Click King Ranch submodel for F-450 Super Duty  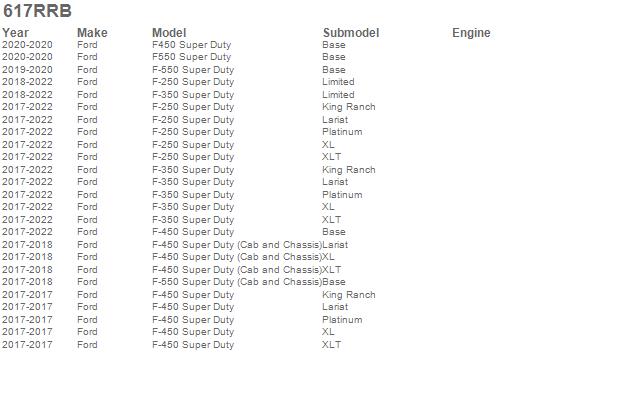pos(348,295)
